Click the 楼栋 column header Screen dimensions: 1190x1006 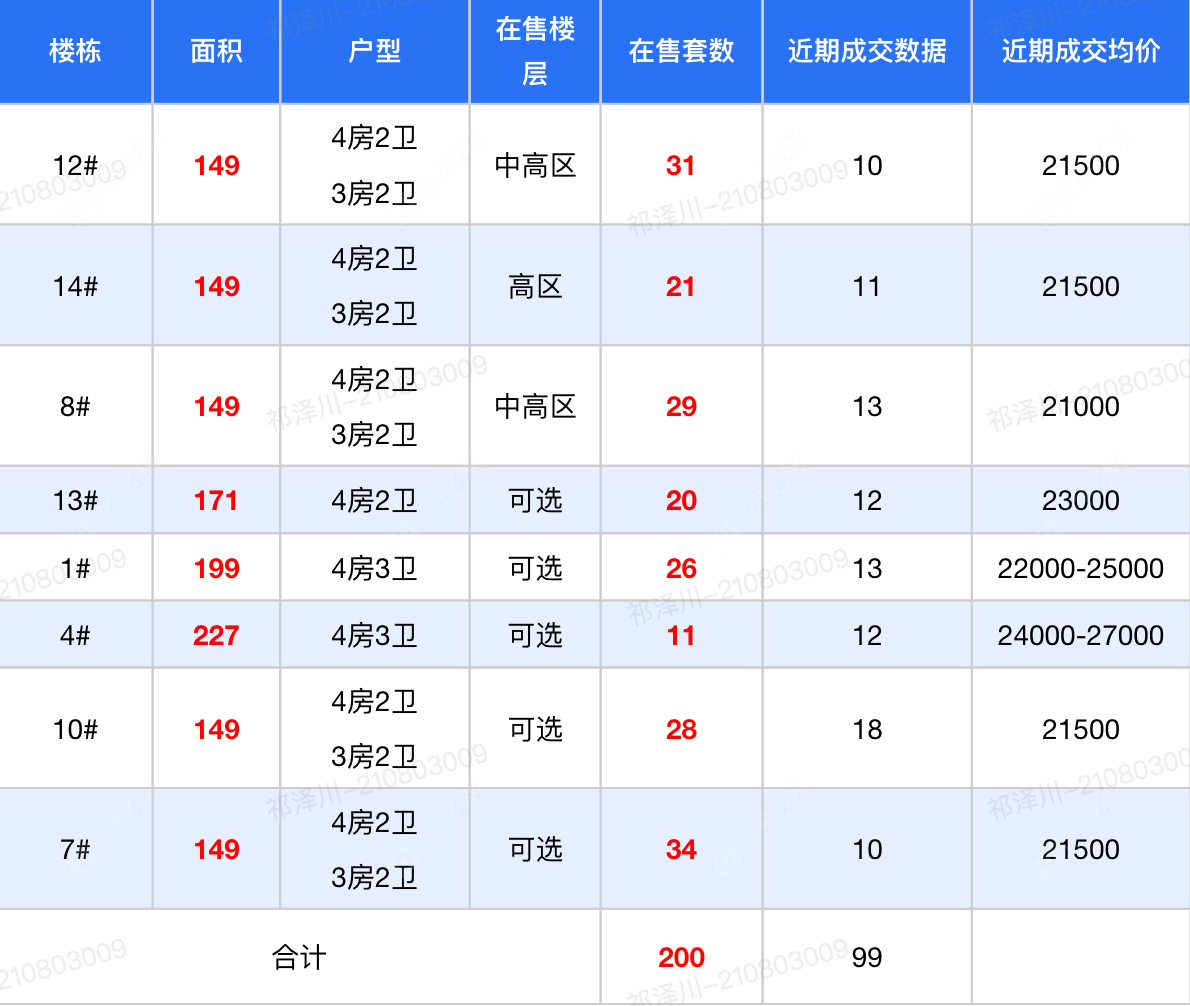75,51
